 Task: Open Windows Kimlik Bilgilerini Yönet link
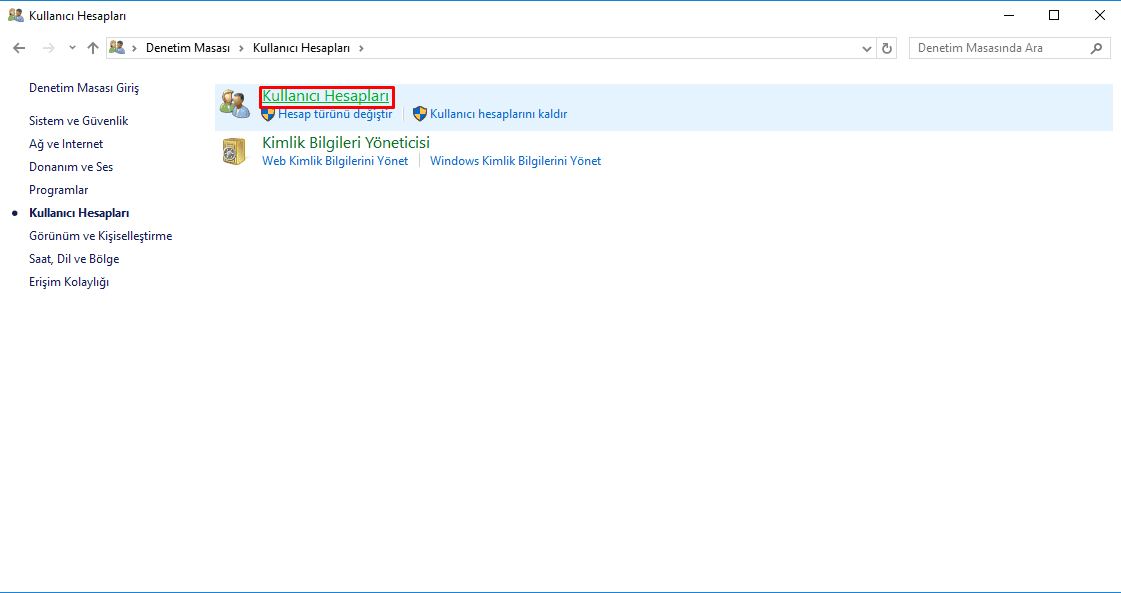(515, 161)
